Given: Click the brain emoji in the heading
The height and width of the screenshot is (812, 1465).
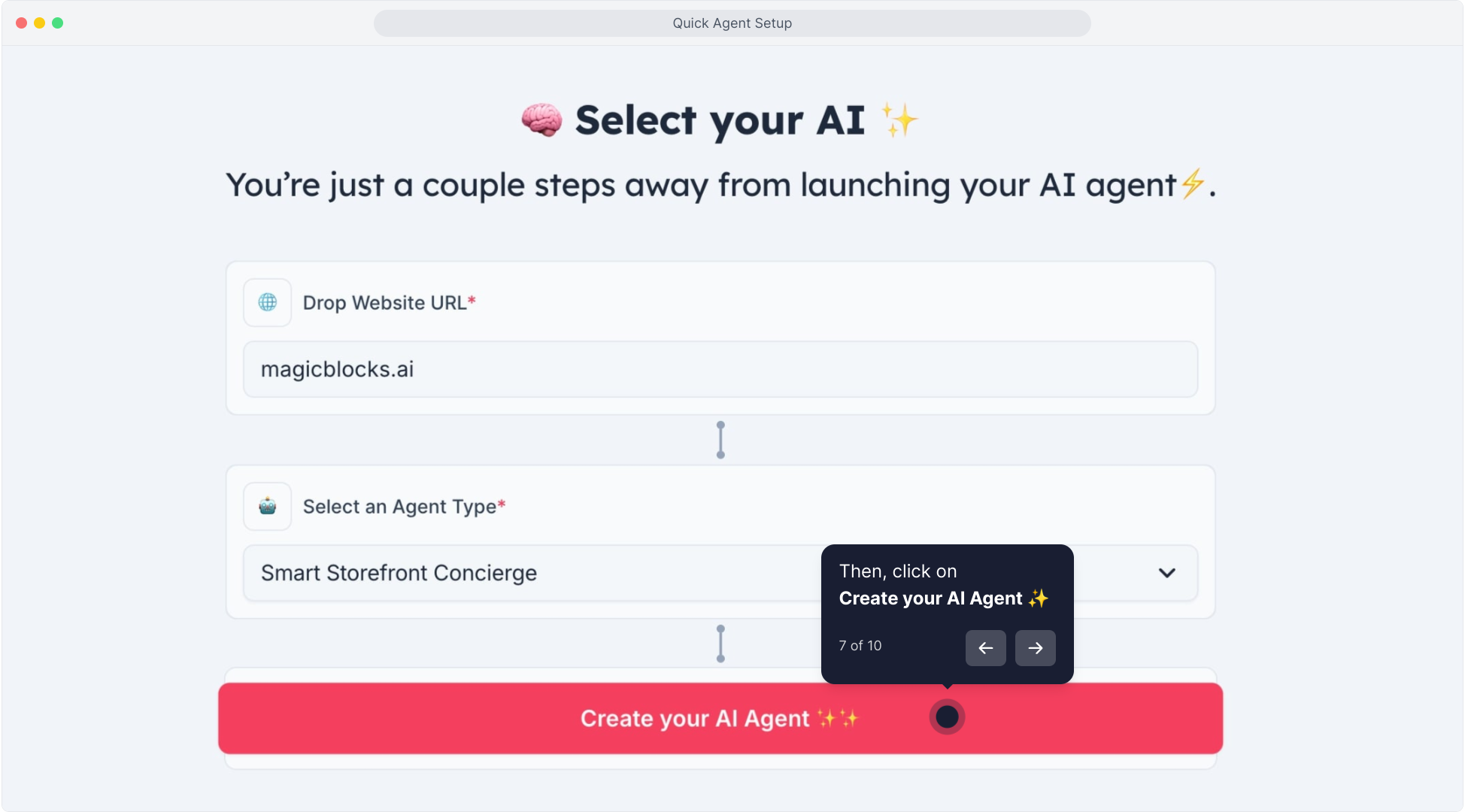Looking at the screenshot, I should tap(541, 120).
